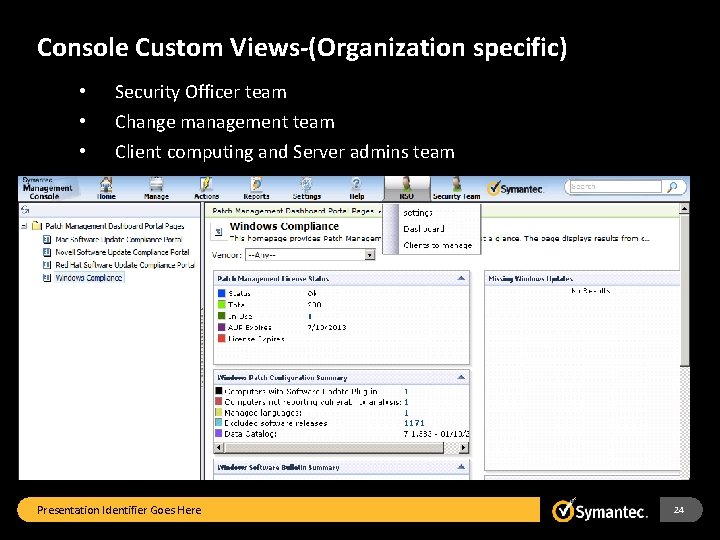The image size is (720, 540).
Task: Click the purple Data Catalog swatch
Action: (x=219, y=433)
